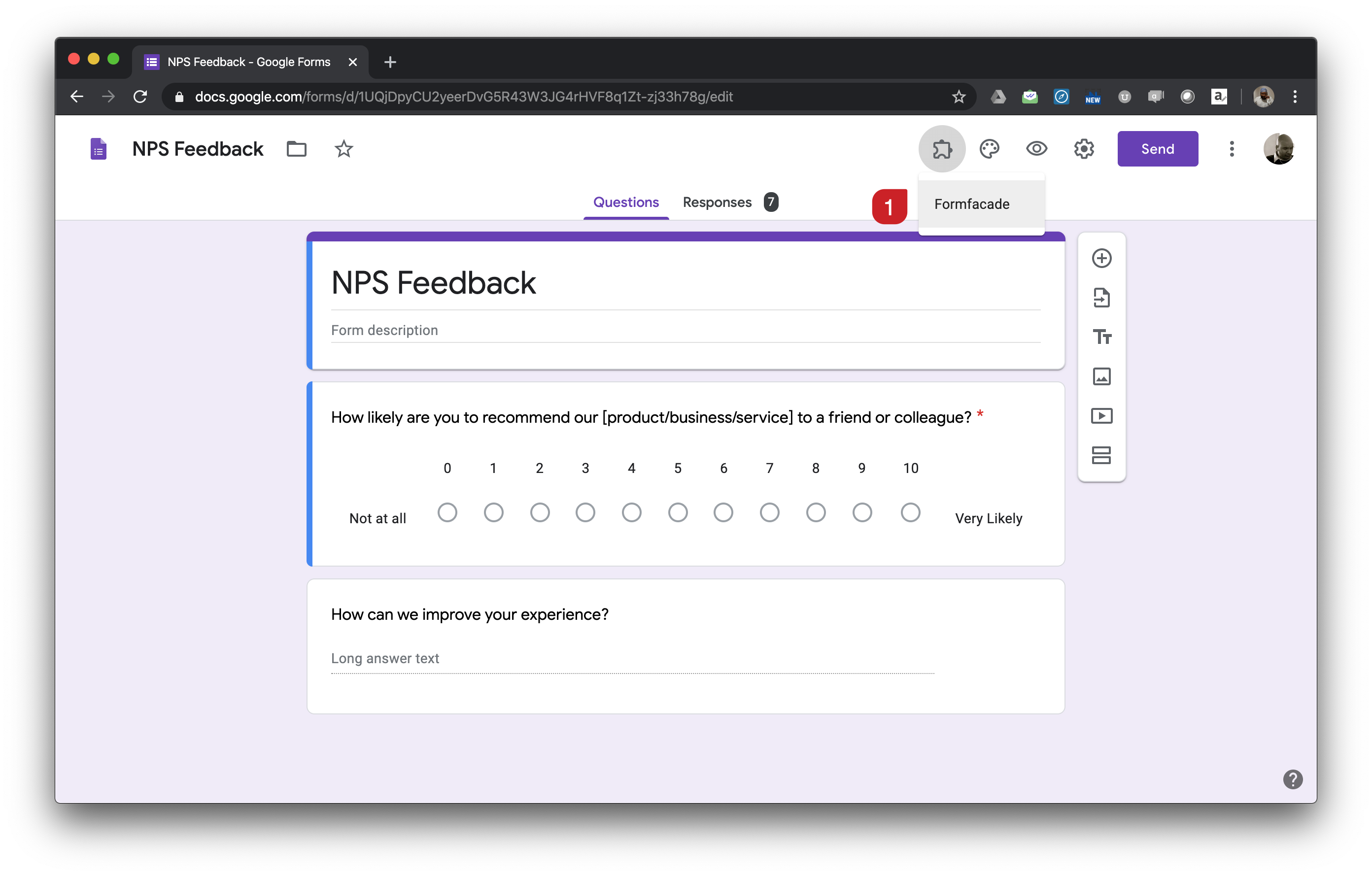Click the Add question plus icon
This screenshot has width=1372, height=876.
tap(1101, 258)
